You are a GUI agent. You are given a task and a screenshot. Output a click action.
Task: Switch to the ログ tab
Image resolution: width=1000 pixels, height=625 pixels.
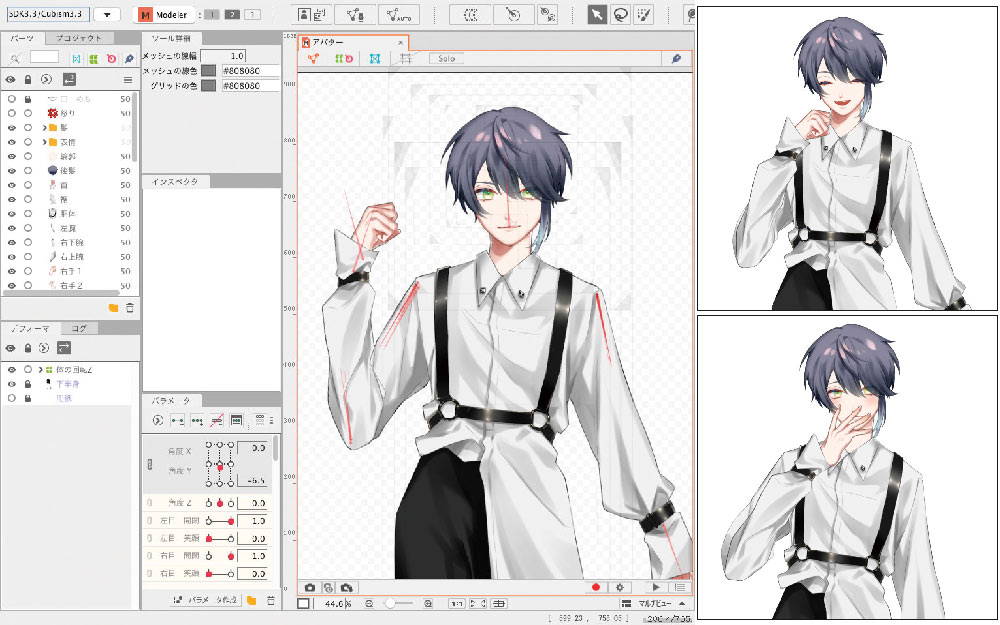[79, 328]
